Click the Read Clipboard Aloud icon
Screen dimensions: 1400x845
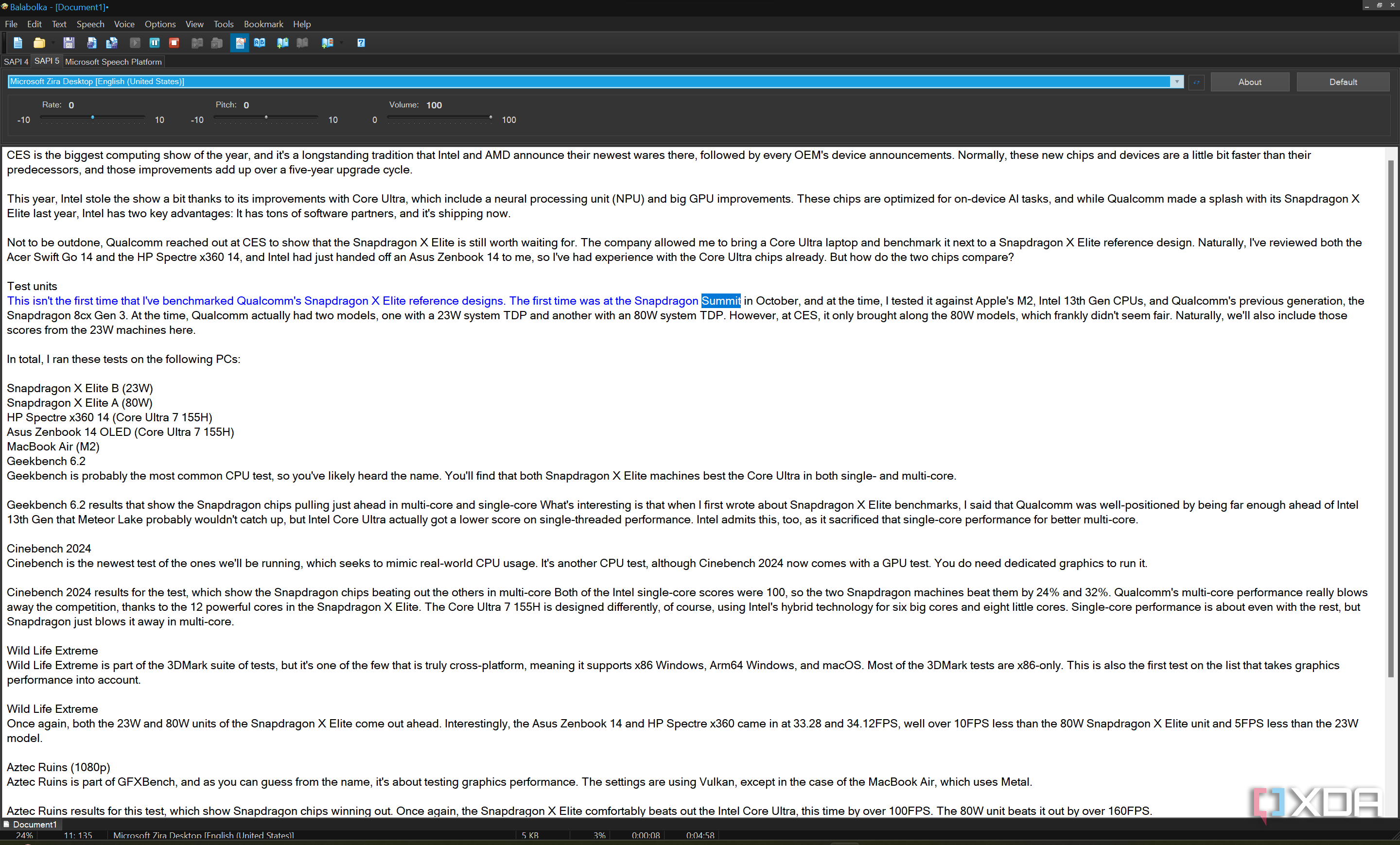216,43
